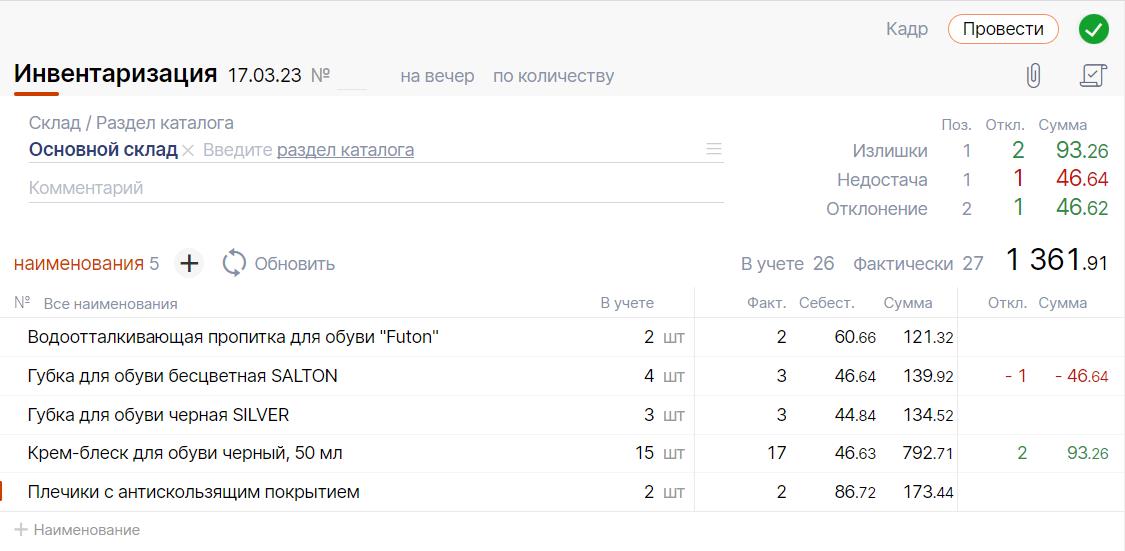Open attachments via the paperclip icon
The image size is (1125, 551).
[1034, 75]
